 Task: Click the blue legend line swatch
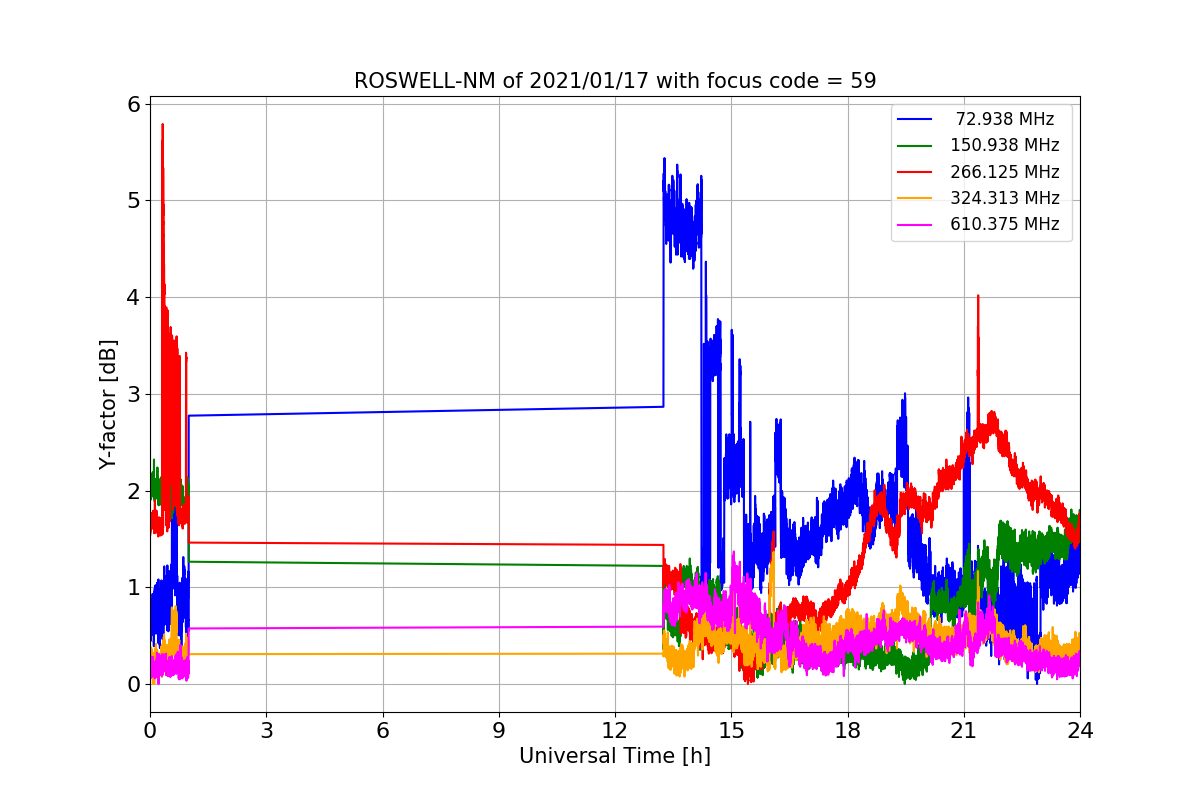coord(915,120)
